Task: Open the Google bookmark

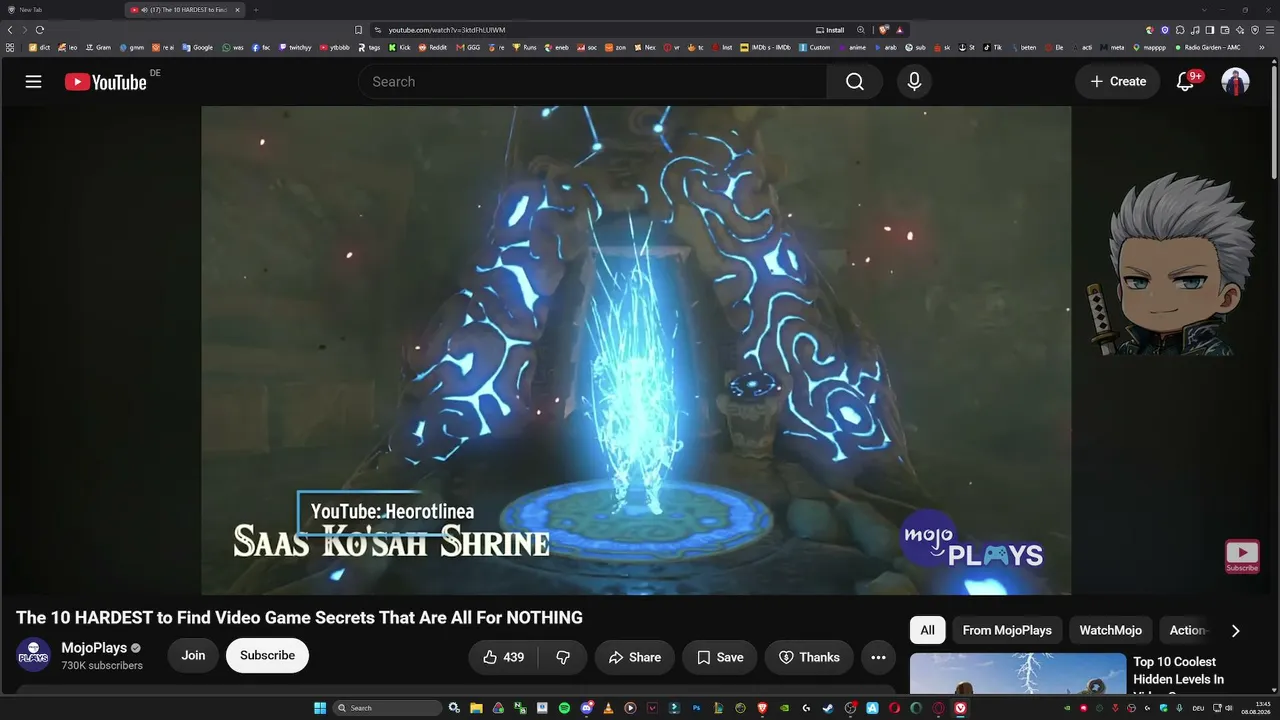Action: point(198,47)
